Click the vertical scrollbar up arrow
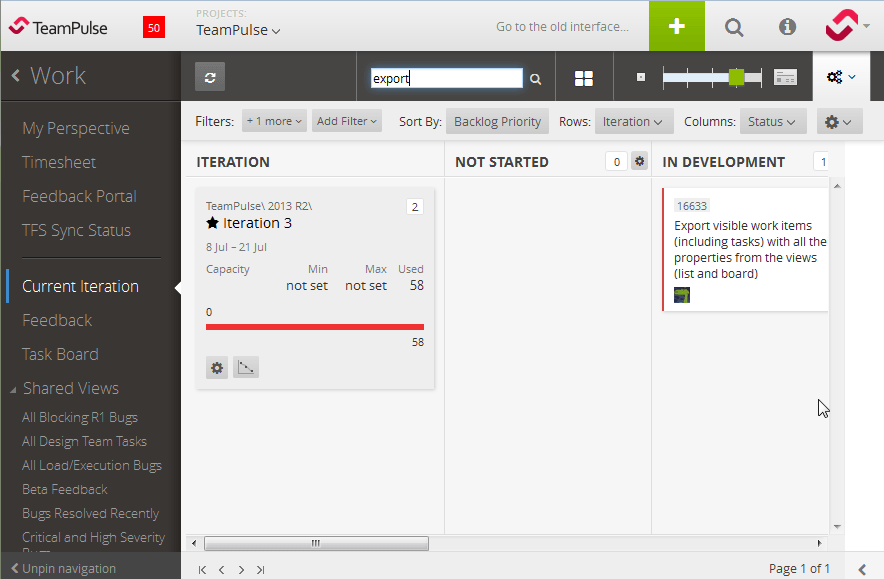This screenshot has height=579, width=884. click(x=837, y=186)
